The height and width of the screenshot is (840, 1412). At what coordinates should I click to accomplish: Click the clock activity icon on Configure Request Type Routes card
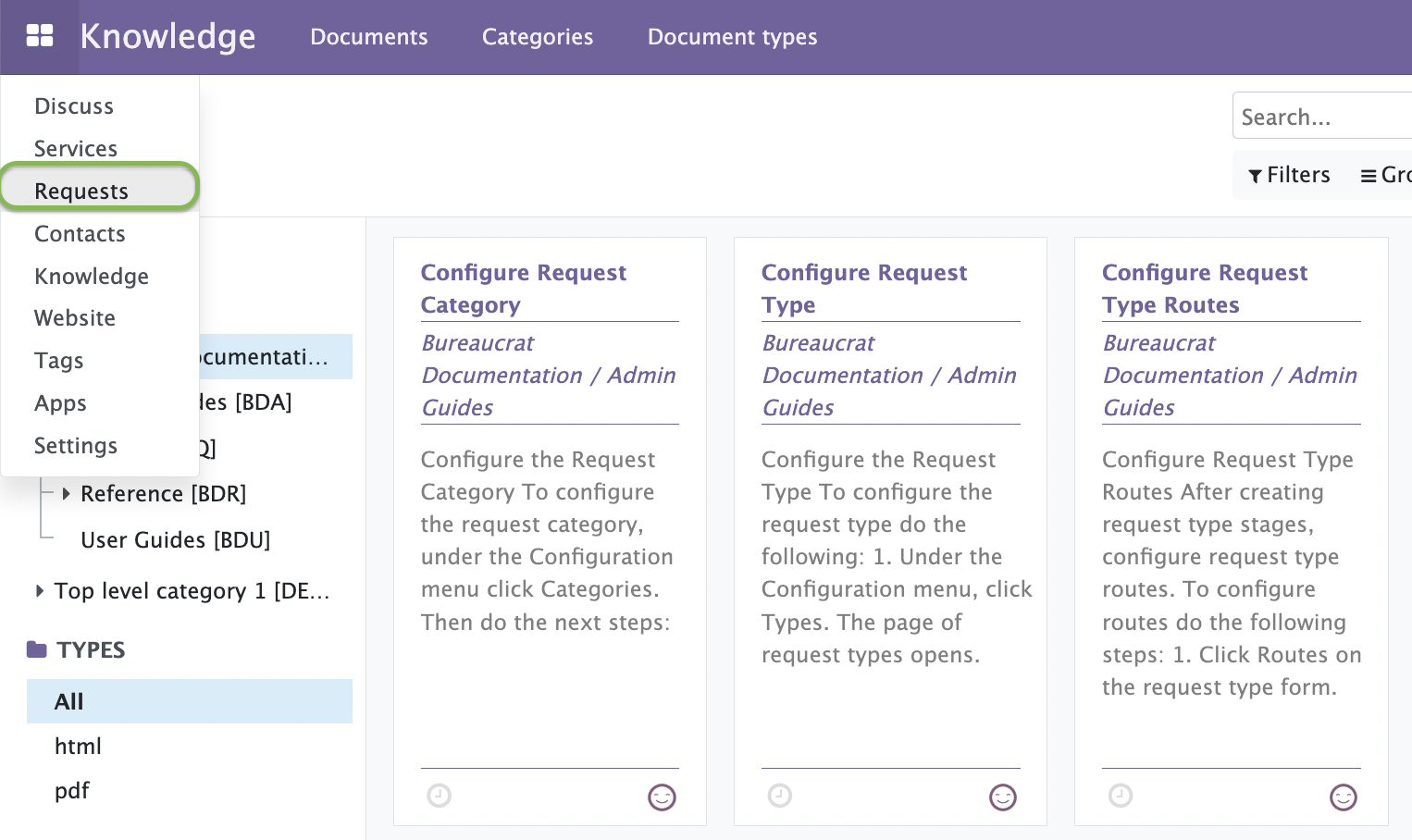[1121, 796]
